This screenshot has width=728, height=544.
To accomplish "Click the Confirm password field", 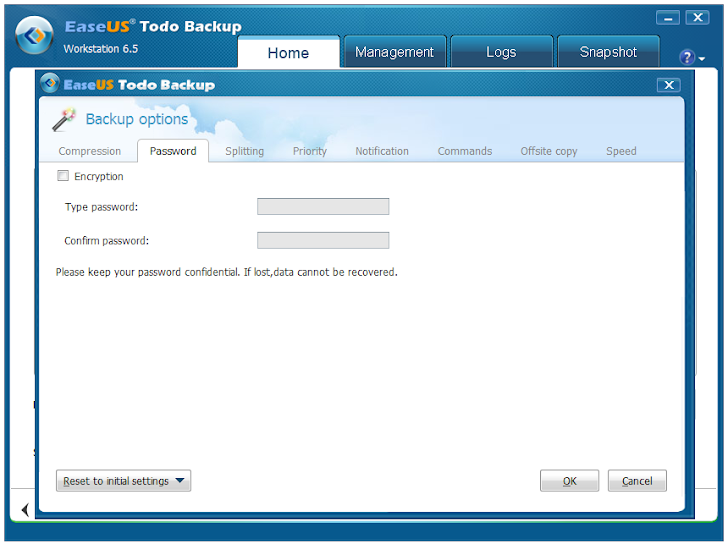I will tap(323, 240).
